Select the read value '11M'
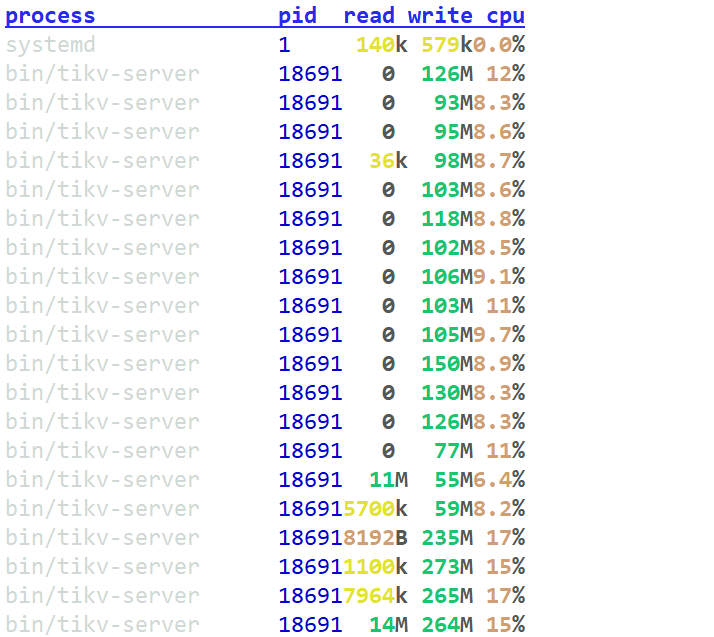 [388, 479]
